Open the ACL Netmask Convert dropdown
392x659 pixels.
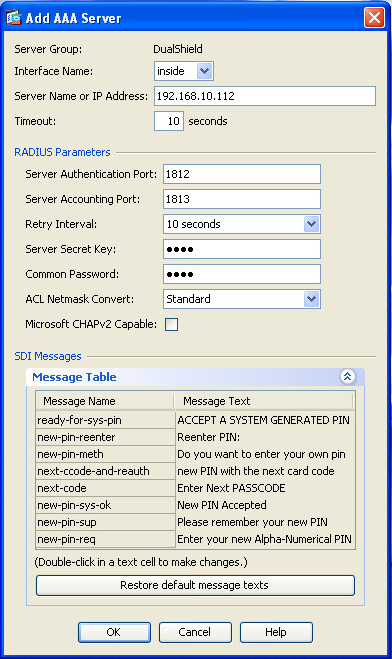pos(311,299)
